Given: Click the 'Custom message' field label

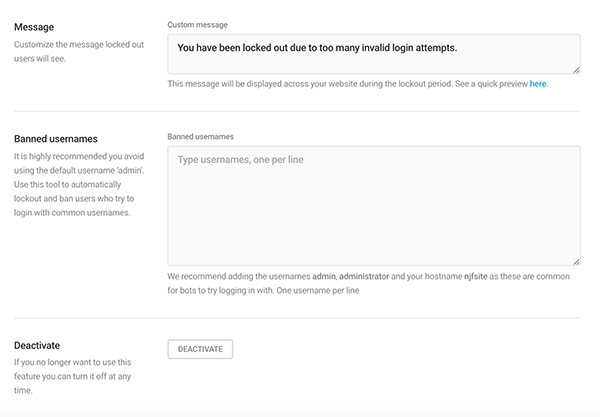Looking at the screenshot, I should [x=197, y=25].
